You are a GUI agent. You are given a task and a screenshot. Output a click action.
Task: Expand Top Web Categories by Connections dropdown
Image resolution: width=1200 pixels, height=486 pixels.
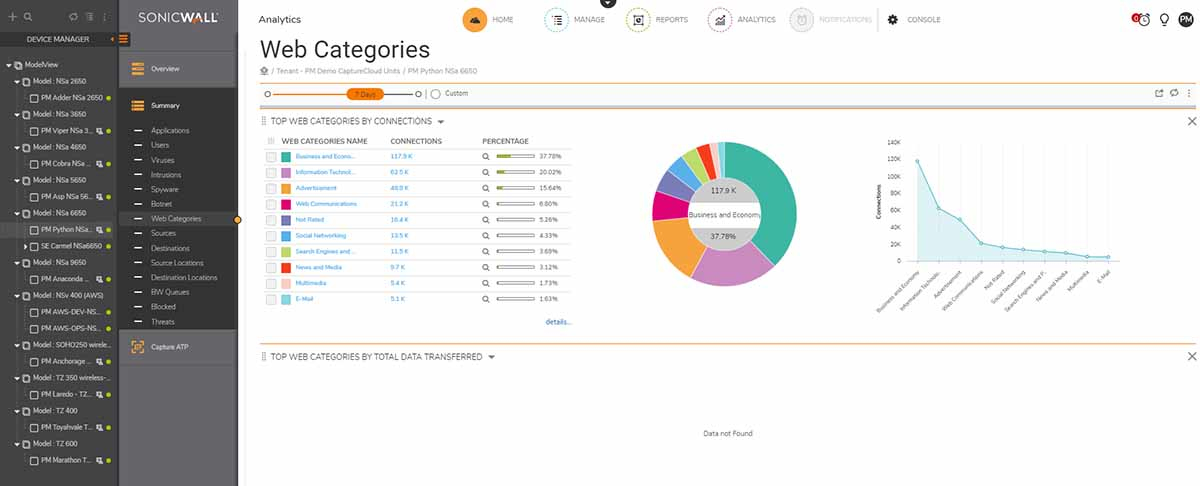441,122
